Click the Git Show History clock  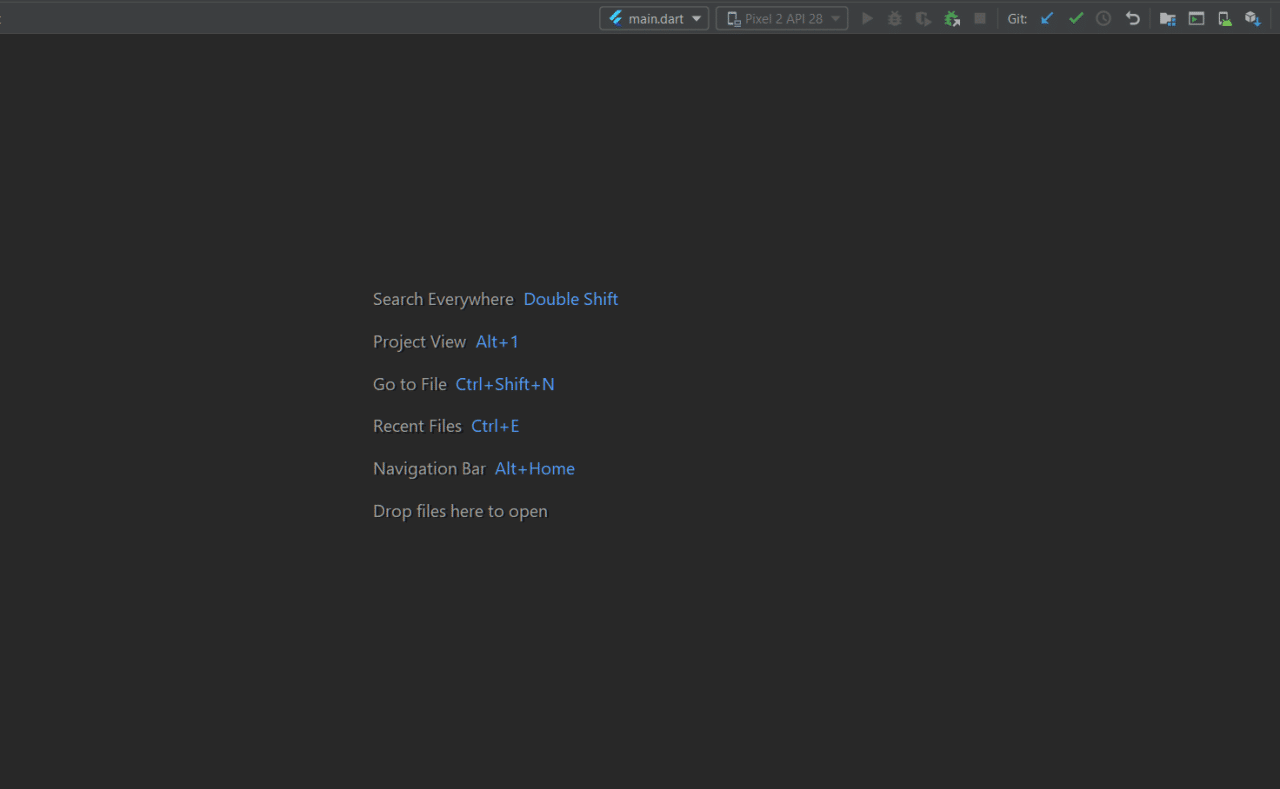(1103, 18)
